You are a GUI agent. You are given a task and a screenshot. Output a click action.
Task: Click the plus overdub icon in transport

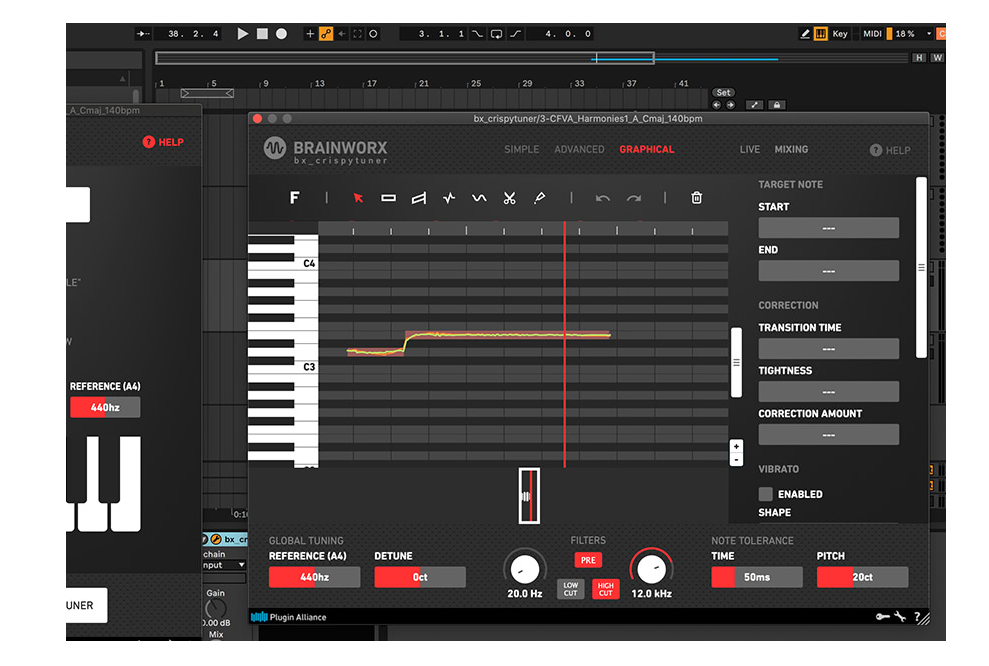point(310,34)
